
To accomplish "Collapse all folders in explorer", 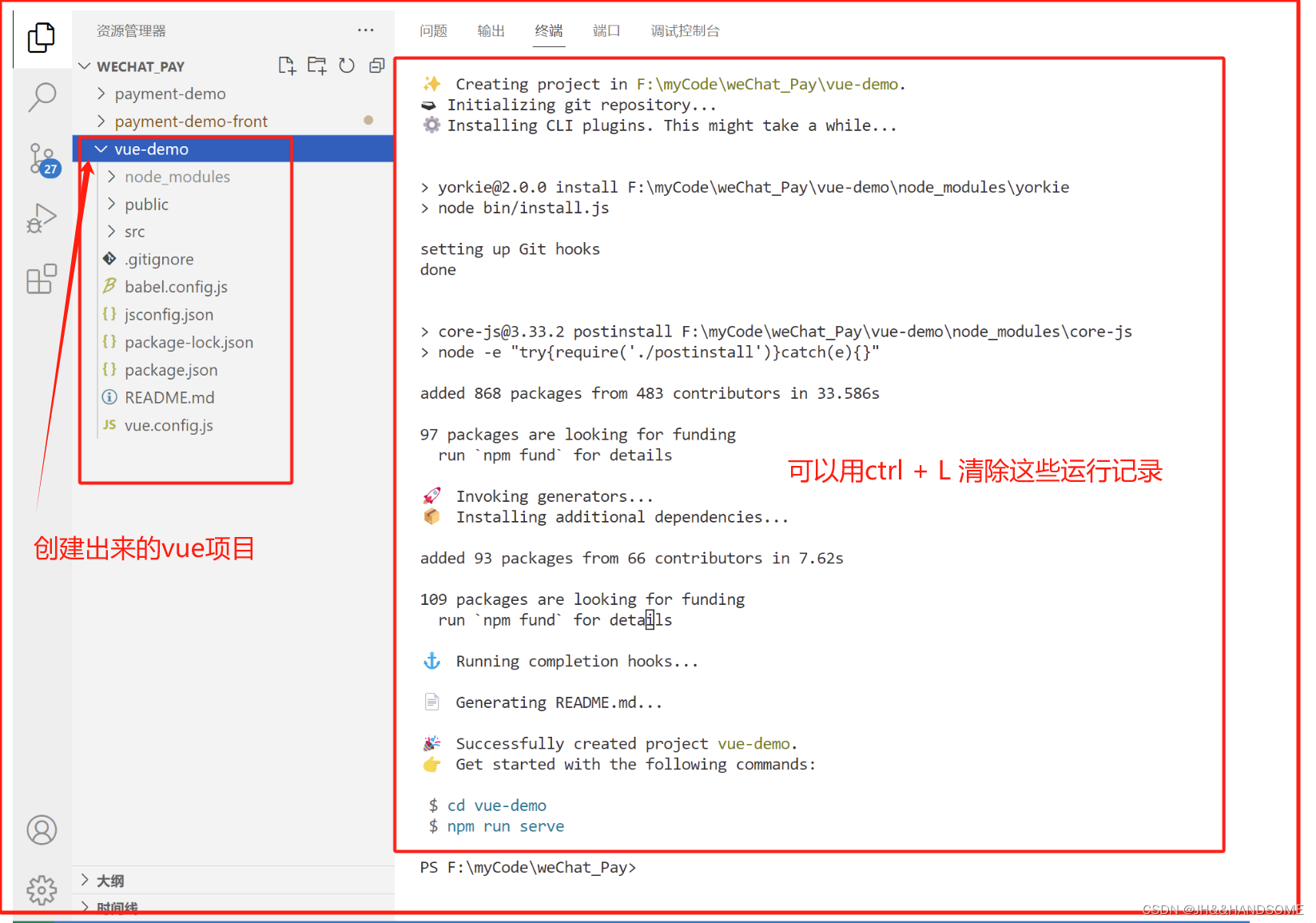I will click(377, 66).
